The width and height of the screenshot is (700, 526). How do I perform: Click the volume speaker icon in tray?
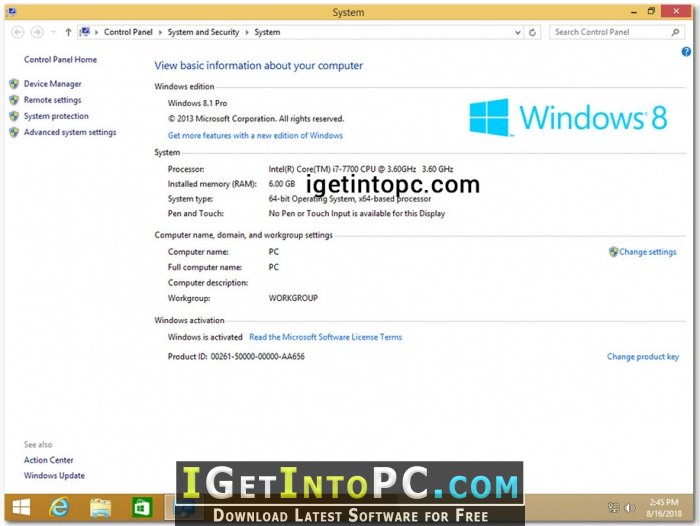click(629, 508)
